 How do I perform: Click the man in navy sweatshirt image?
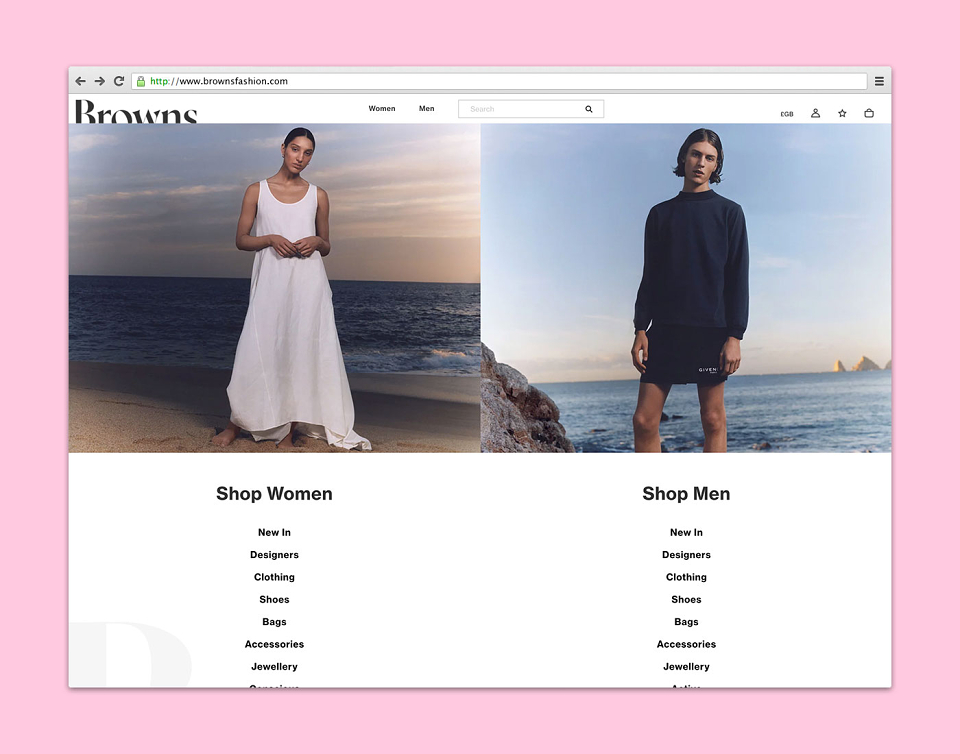(x=686, y=288)
